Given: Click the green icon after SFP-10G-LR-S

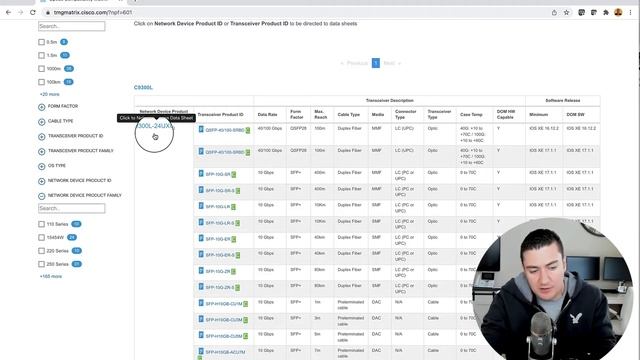Looking at the screenshot, I should [238, 223].
